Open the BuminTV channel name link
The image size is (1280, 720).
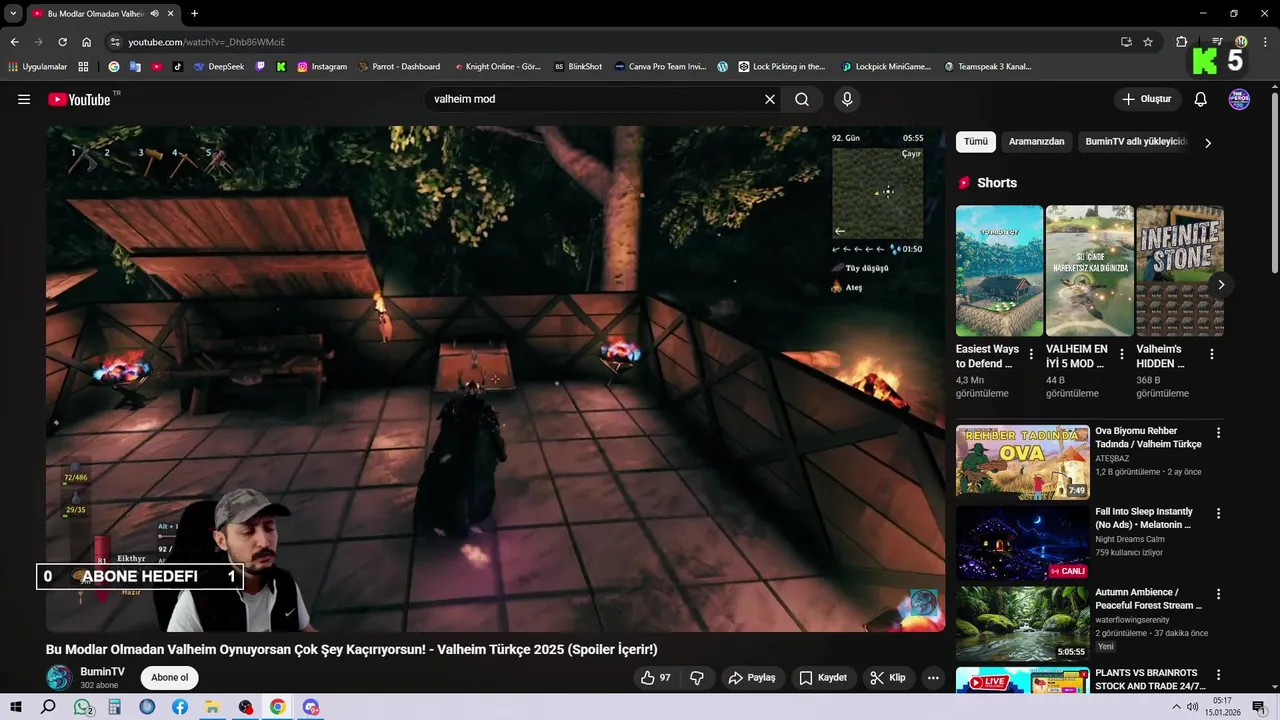(x=102, y=672)
